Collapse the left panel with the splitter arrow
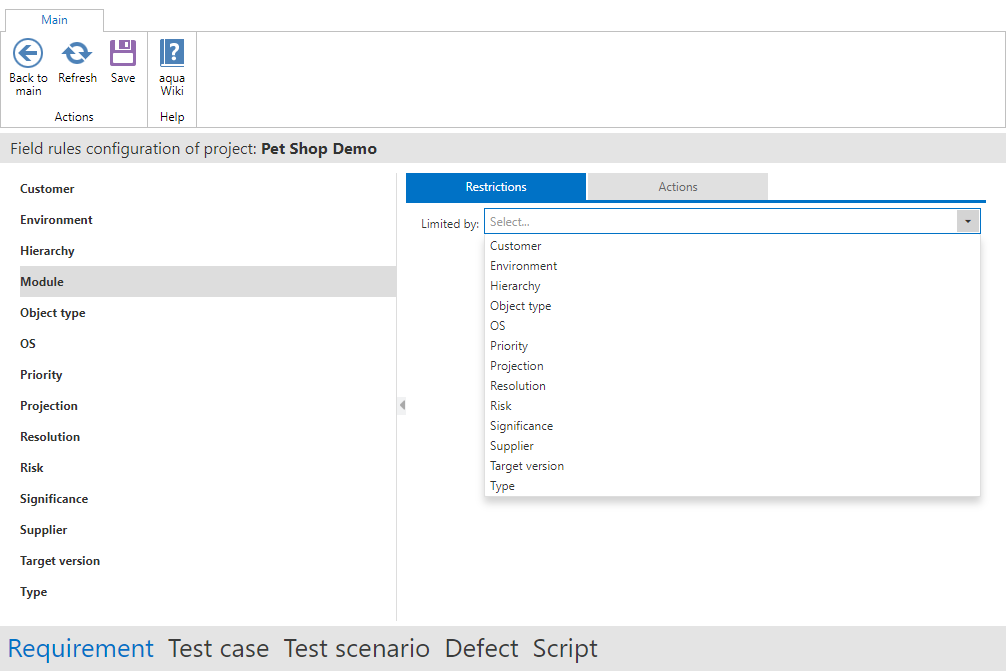This screenshot has width=1006, height=671. [402, 405]
